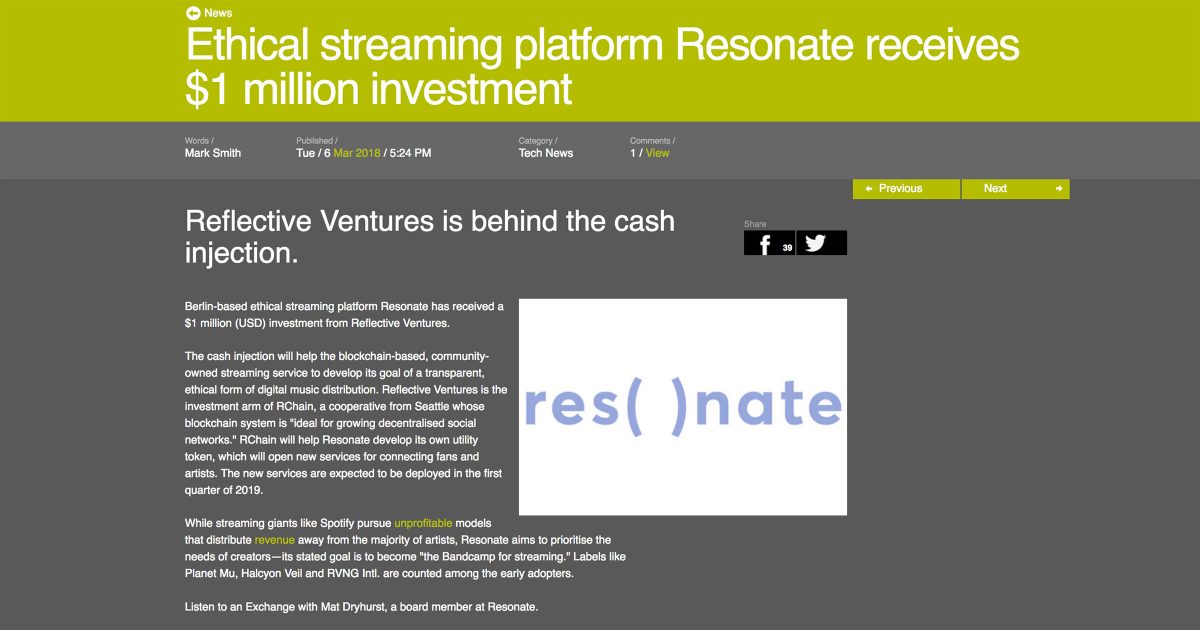Viewport: 1200px width, 630px height.
Task: Follow the 'revenue' hyperlink
Action: pos(275,540)
